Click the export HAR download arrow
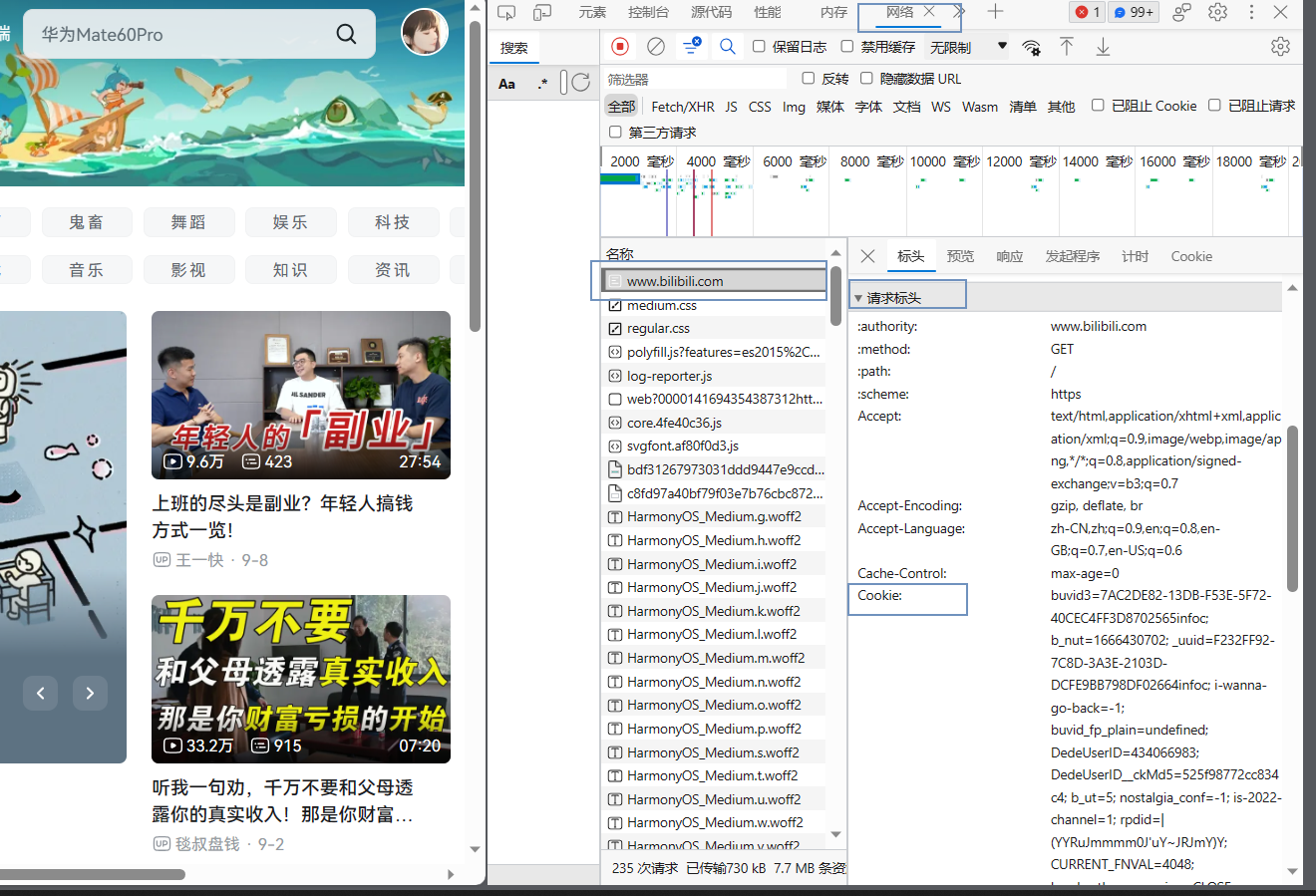 [1103, 47]
